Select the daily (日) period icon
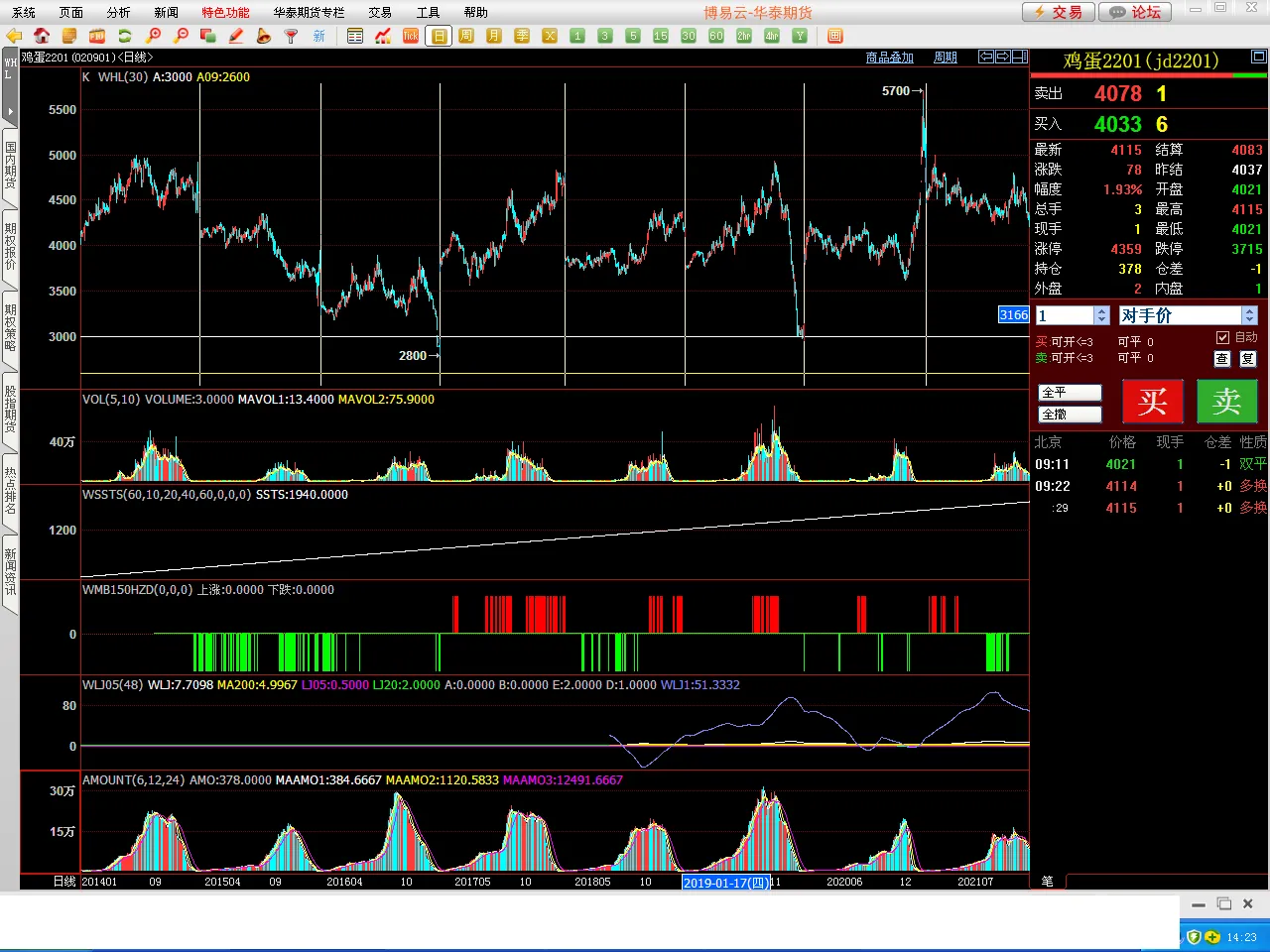The height and width of the screenshot is (952, 1270). tap(439, 36)
